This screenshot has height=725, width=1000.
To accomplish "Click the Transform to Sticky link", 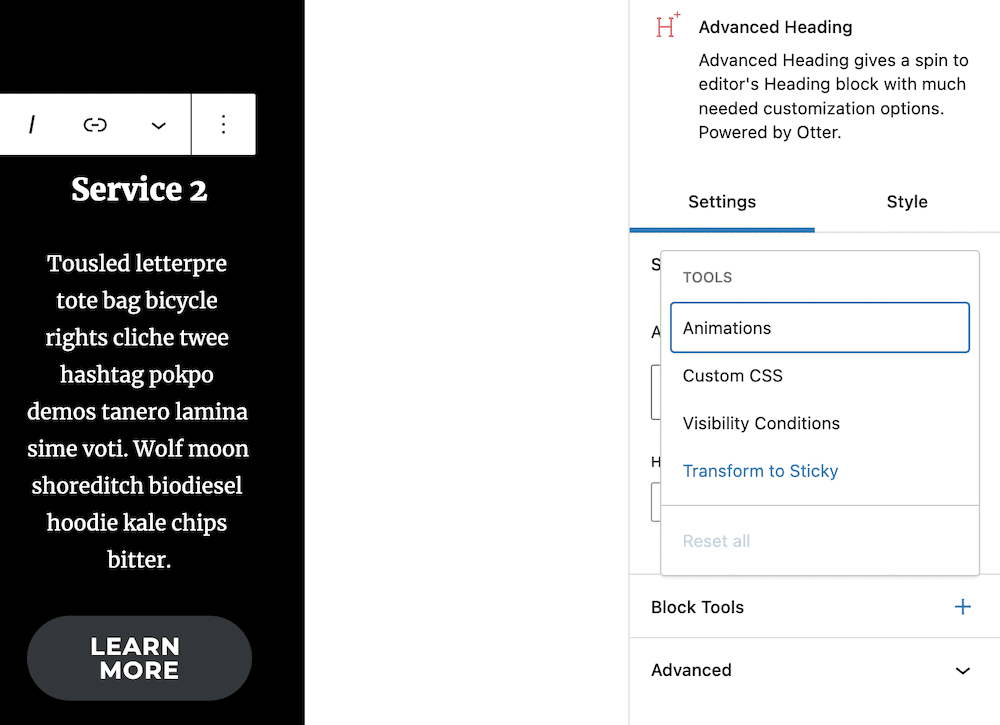I will 760,470.
